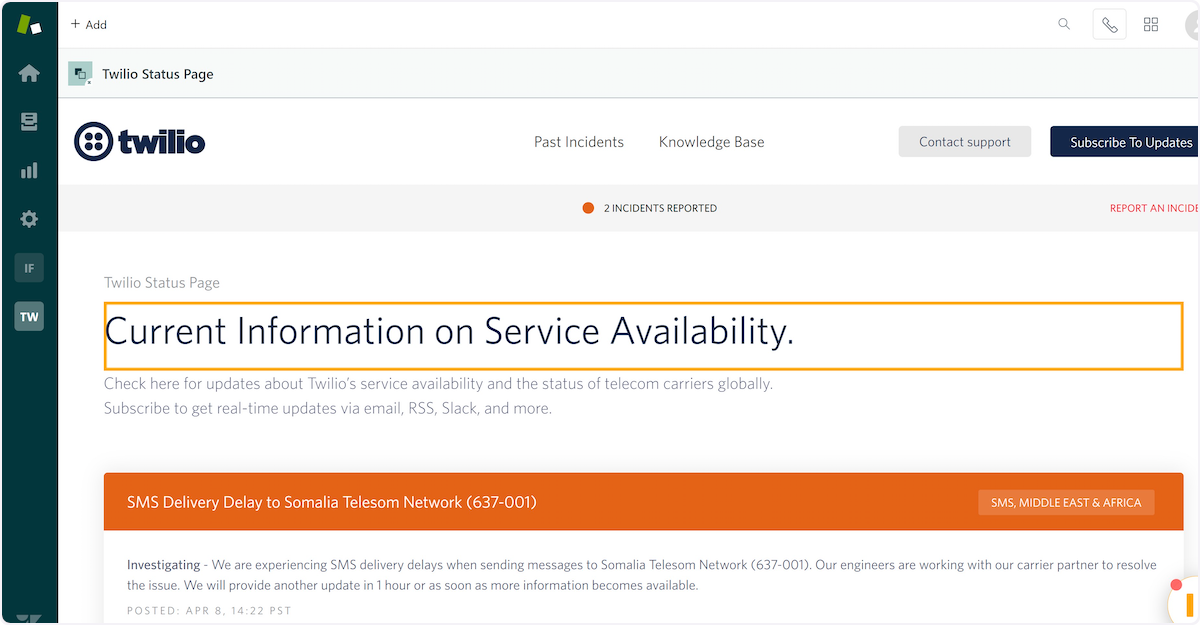Open the phone talk icon
1200x625 pixels.
1110,25
